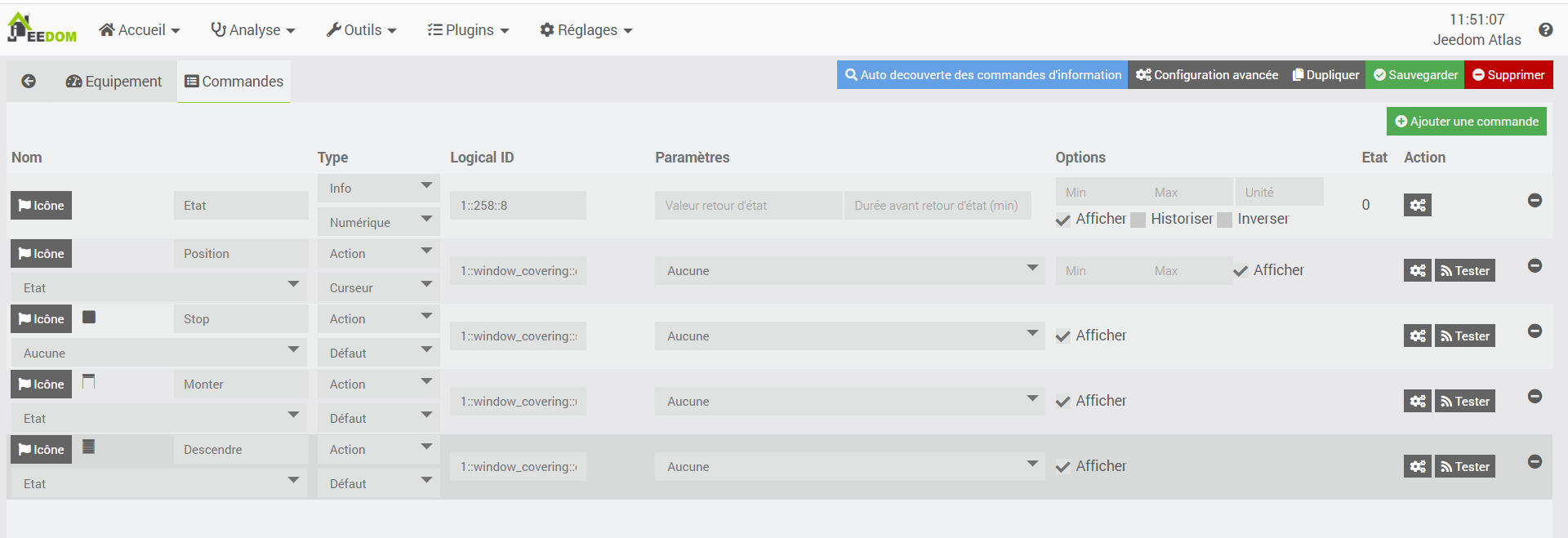The width and height of the screenshot is (1568, 538).
Task: Open gear settings for Descendre command
Action: pyautogui.click(x=1417, y=466)
